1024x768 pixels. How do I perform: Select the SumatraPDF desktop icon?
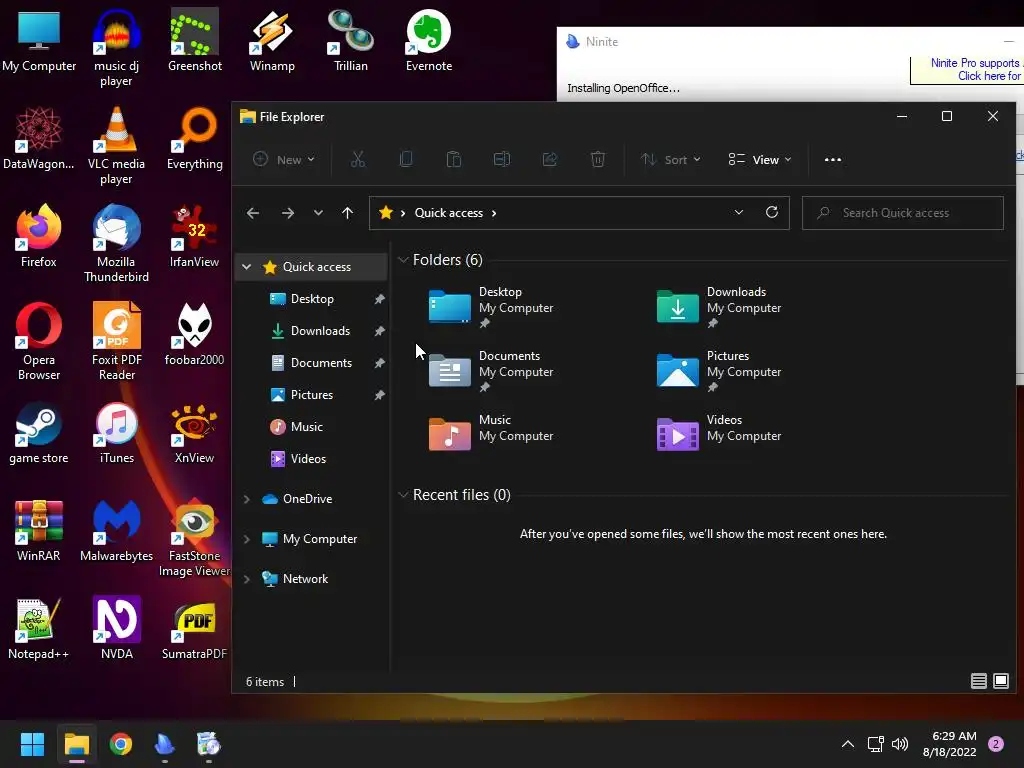tap(195, 628)
